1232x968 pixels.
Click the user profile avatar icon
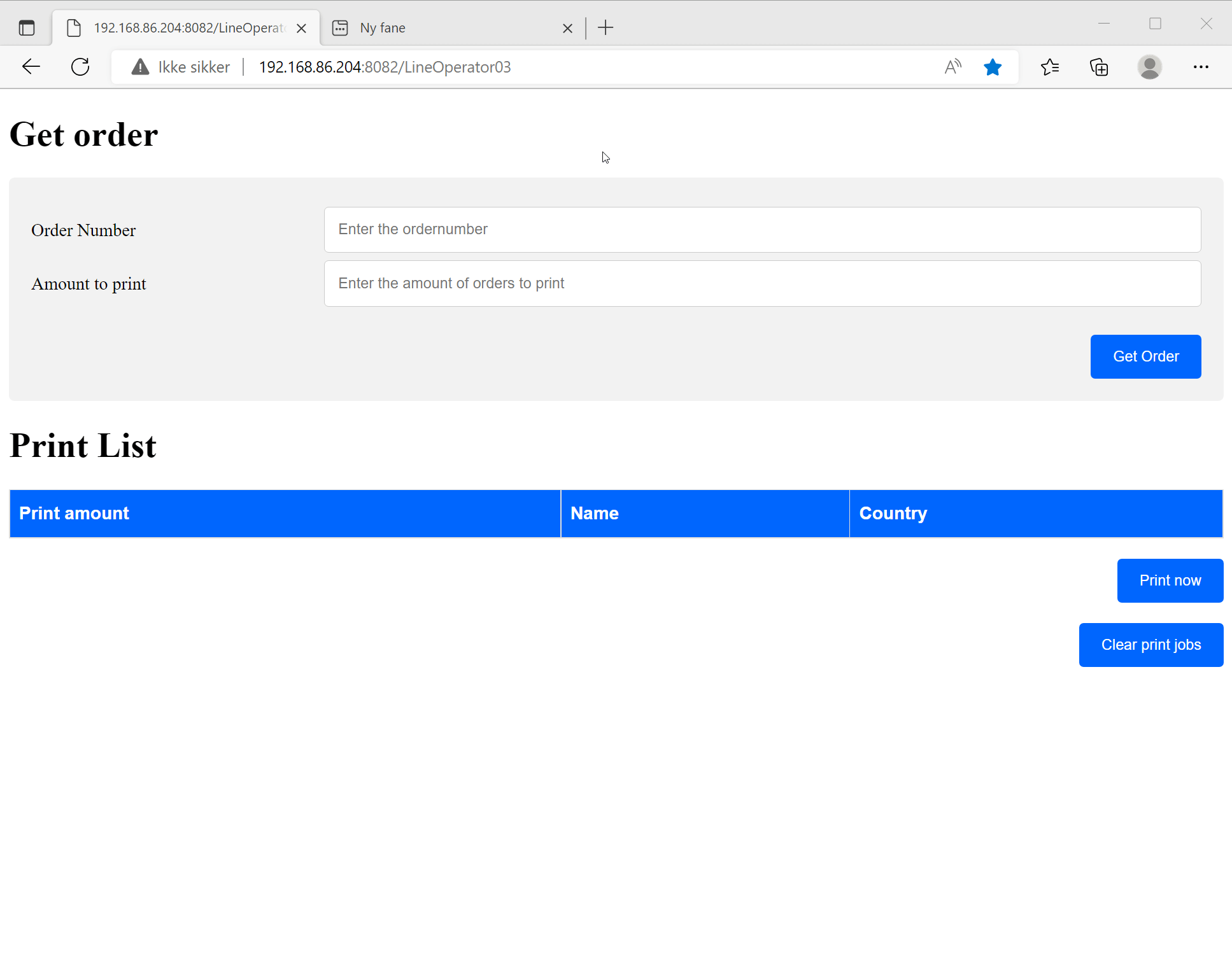(x=1149, y=67)
